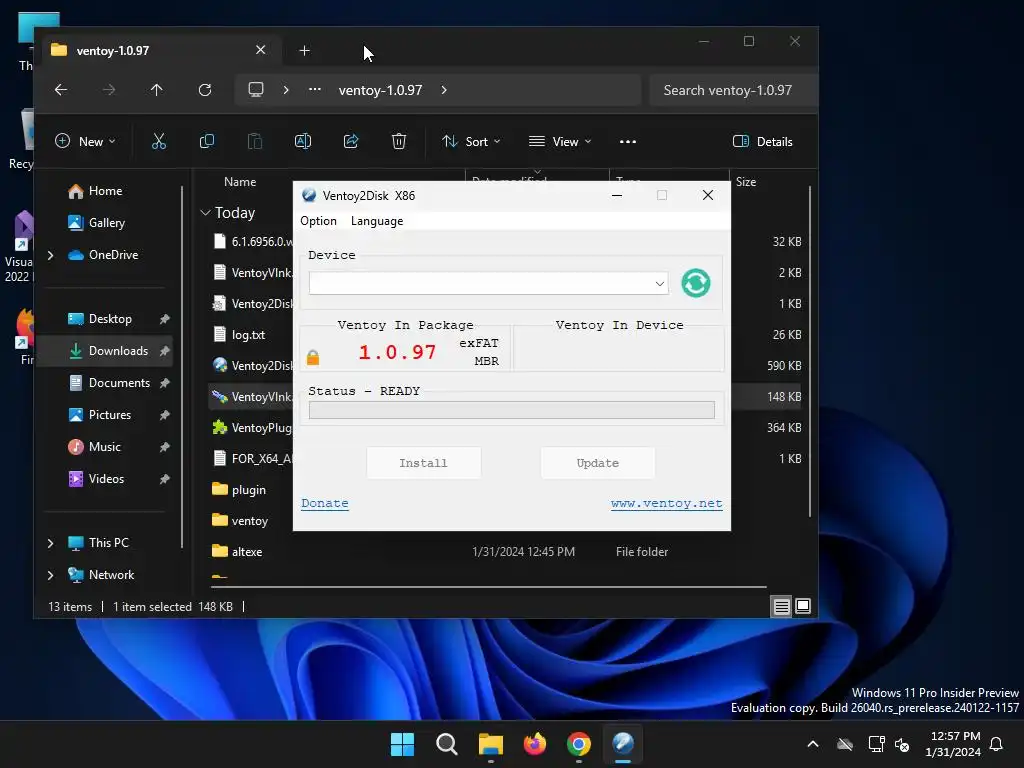Open Firefox from the taskbar
1024x768 pixels.
[x=535, y=744]
